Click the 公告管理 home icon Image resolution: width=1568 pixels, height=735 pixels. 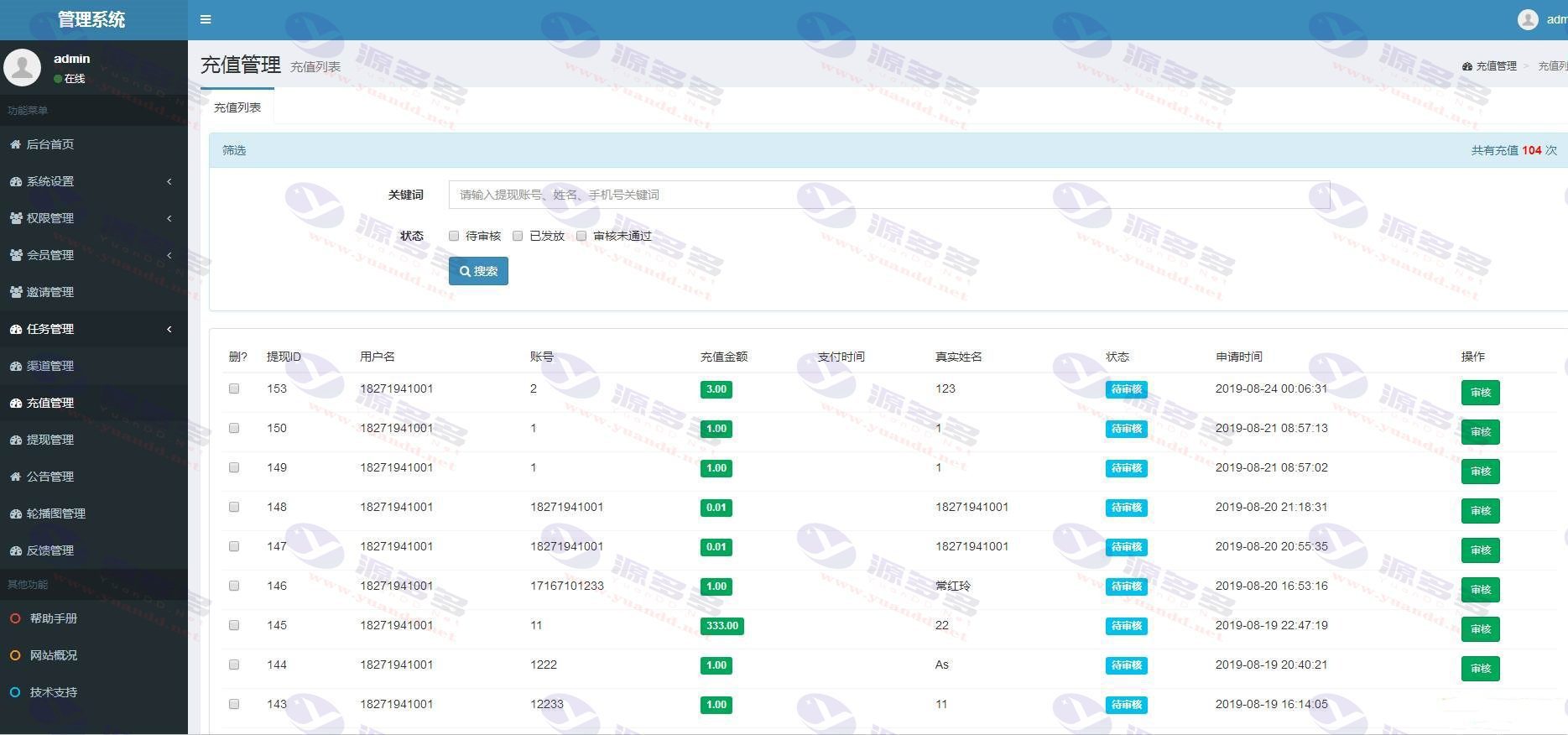15,477
